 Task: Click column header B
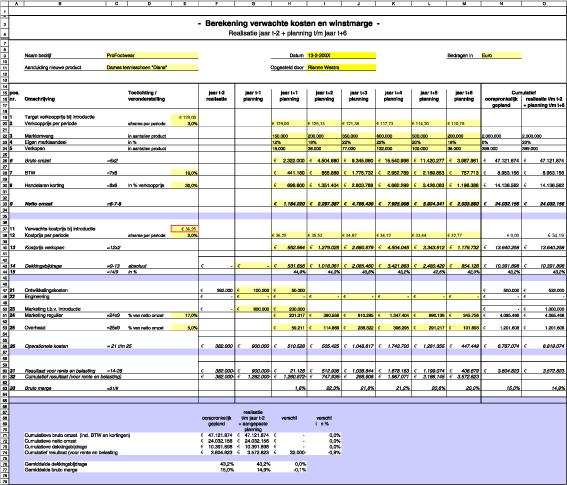(60, 4)
